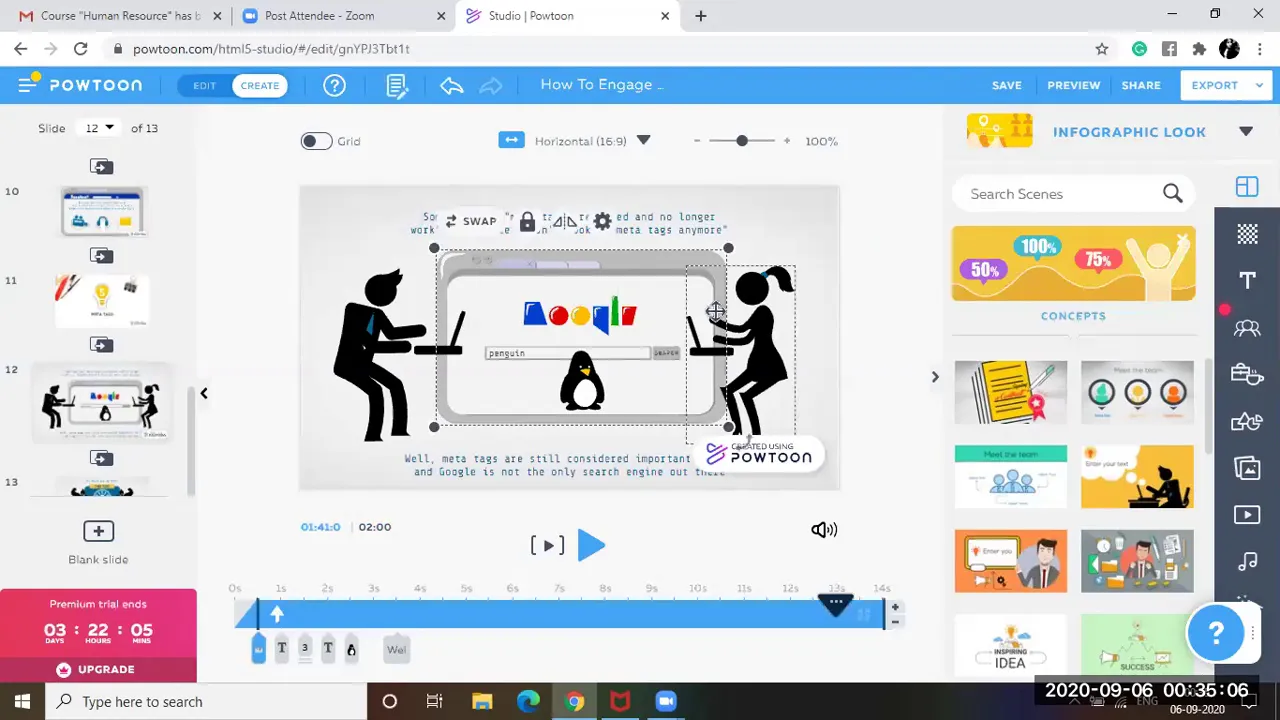
Task: Select slide 11 thumbnail
Action: pos(102,300)
